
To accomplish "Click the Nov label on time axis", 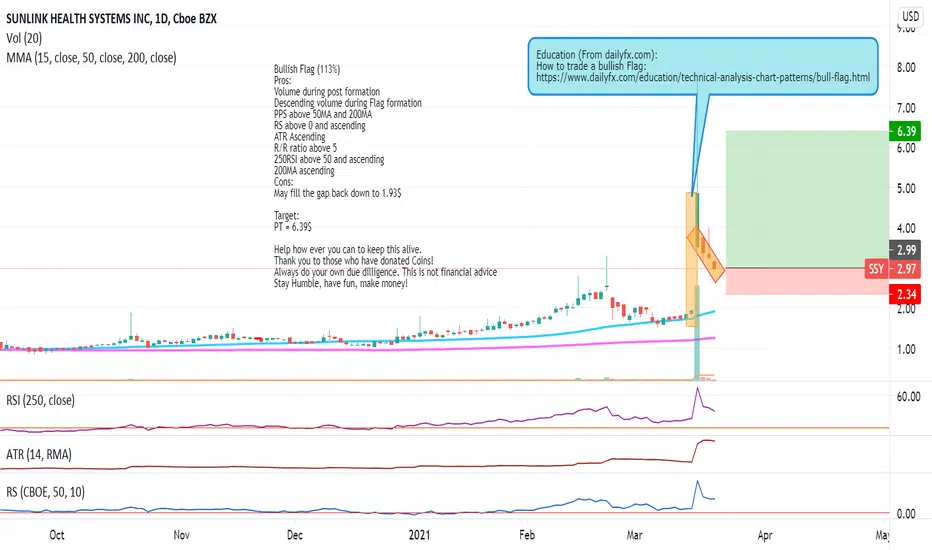I will click(181, 535).
